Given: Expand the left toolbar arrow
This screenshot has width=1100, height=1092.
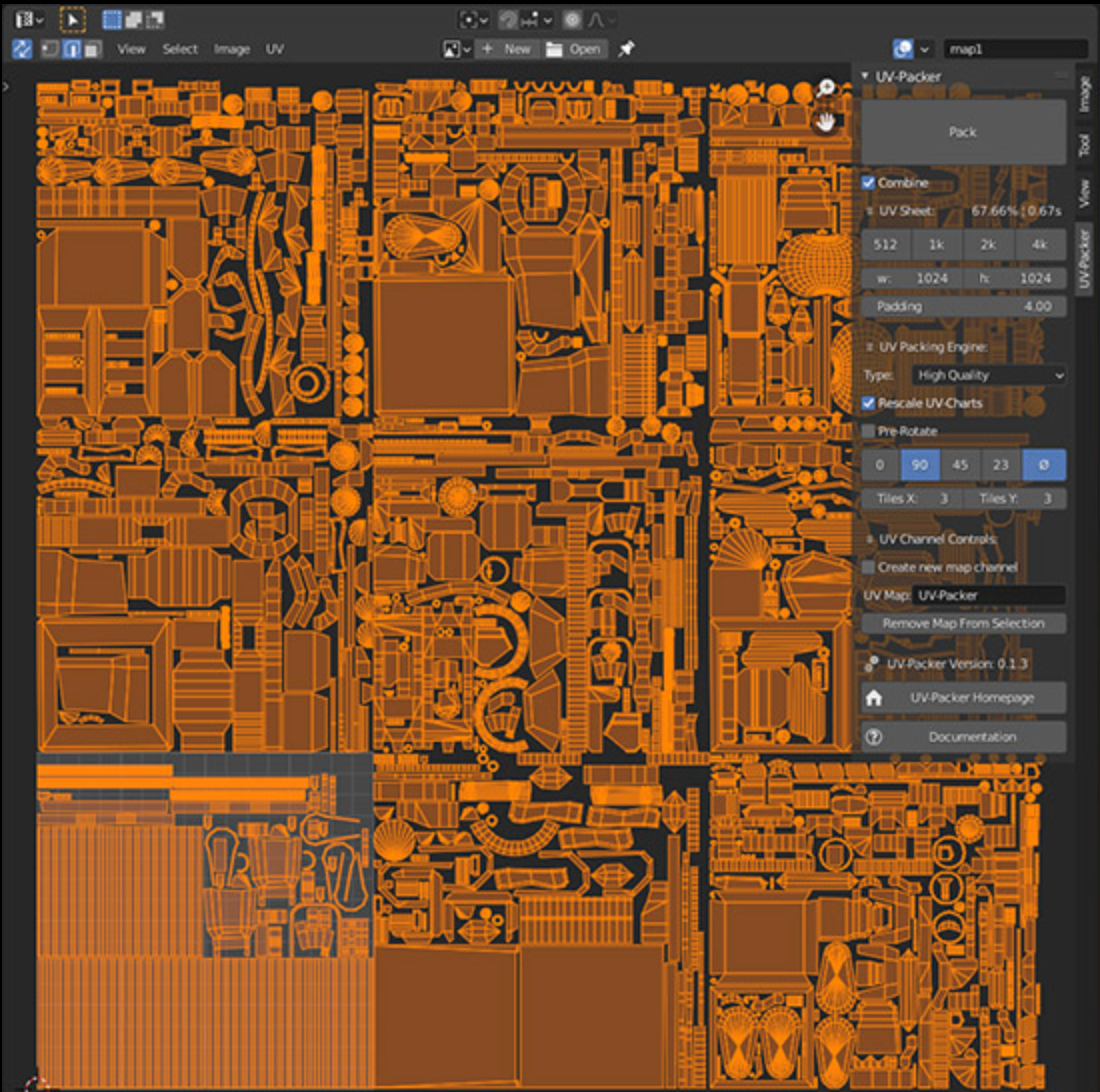Looking at the screenshot, I should [x=6, y=87].
